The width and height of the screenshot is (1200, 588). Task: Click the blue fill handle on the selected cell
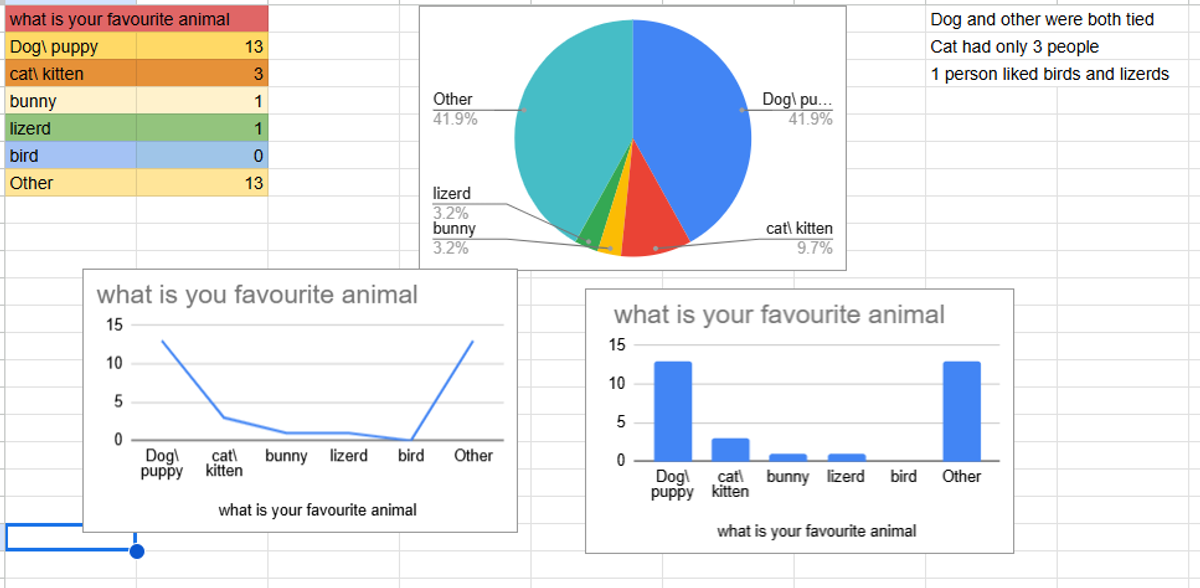pyautogui.click(x=137, y=550)
